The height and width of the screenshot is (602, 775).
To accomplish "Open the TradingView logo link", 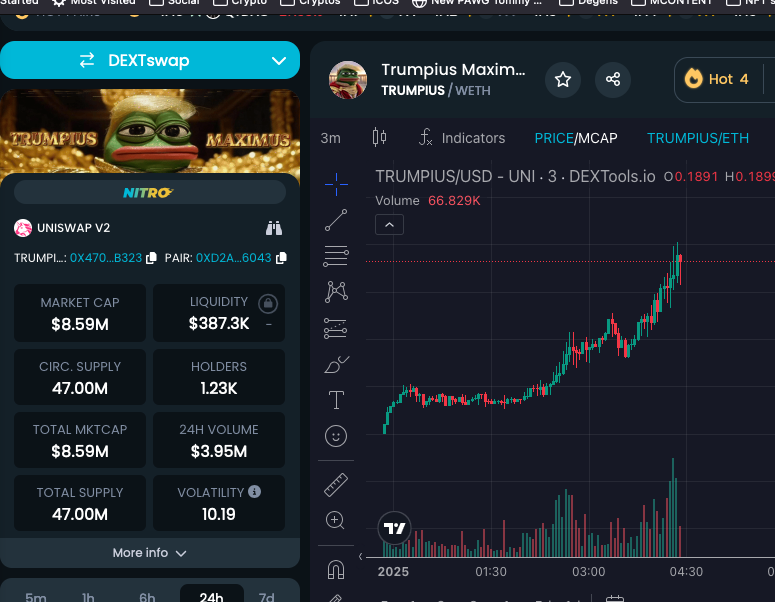I will coord(394,528).
